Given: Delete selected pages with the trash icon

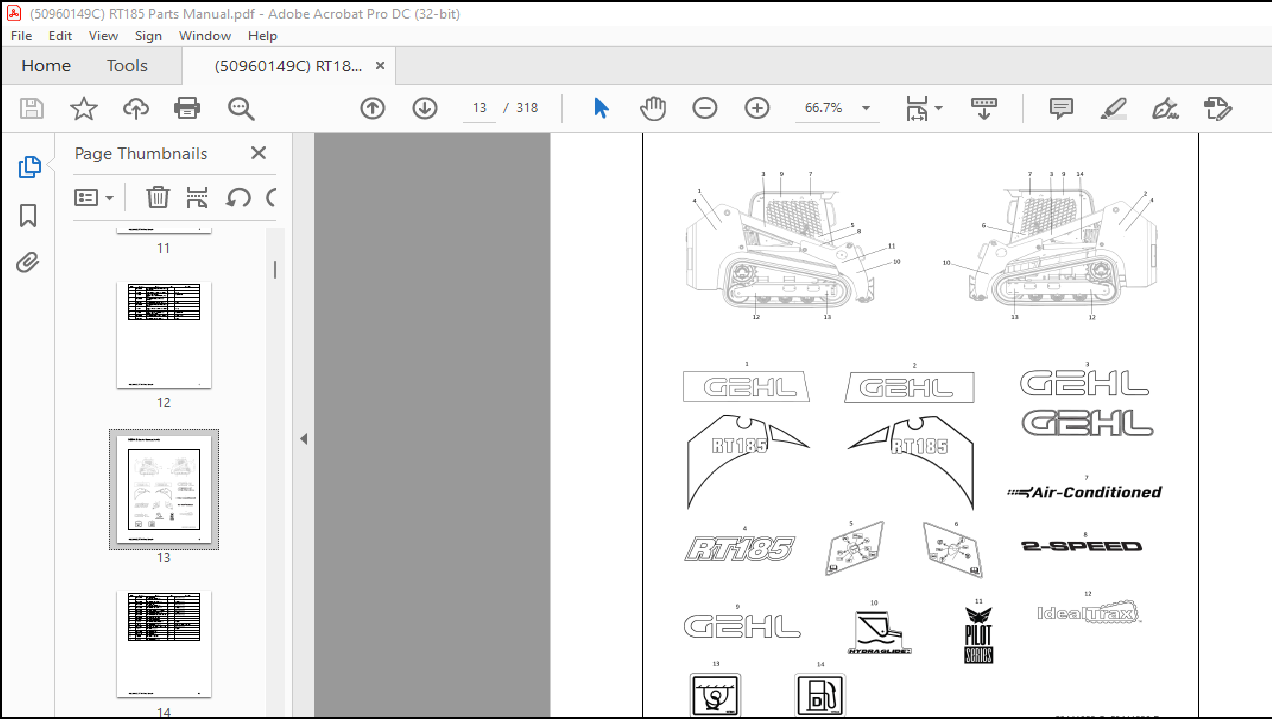Looking at the screenshot, I should tap(157, 197).
